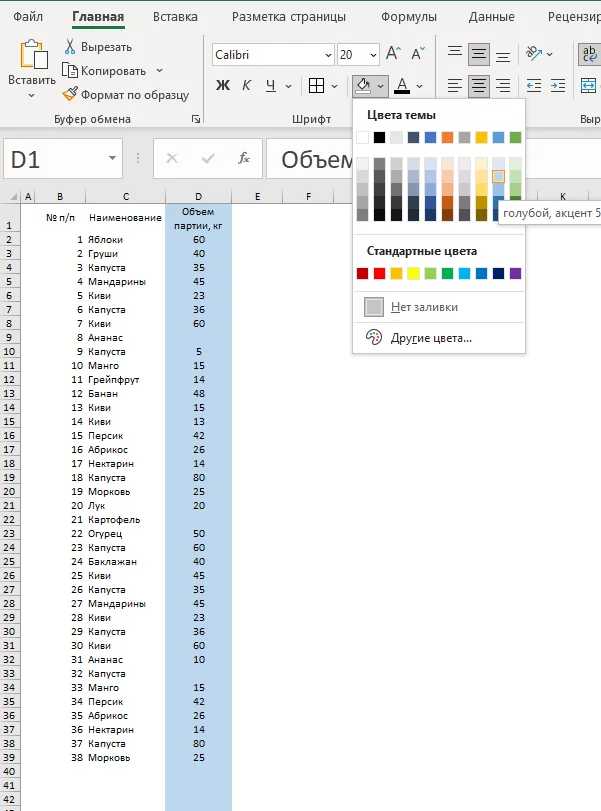The width and height of the screenshot is (601, 811).
Task: Choose Нет заливки option
Action: click(x=439, y=307)
